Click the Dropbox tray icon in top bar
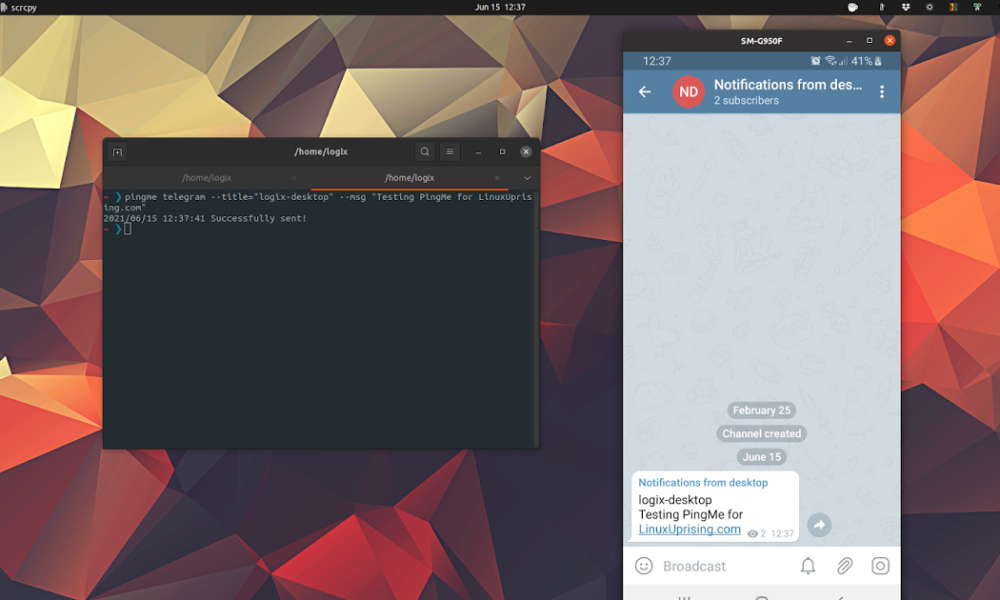 click(906, 7)
